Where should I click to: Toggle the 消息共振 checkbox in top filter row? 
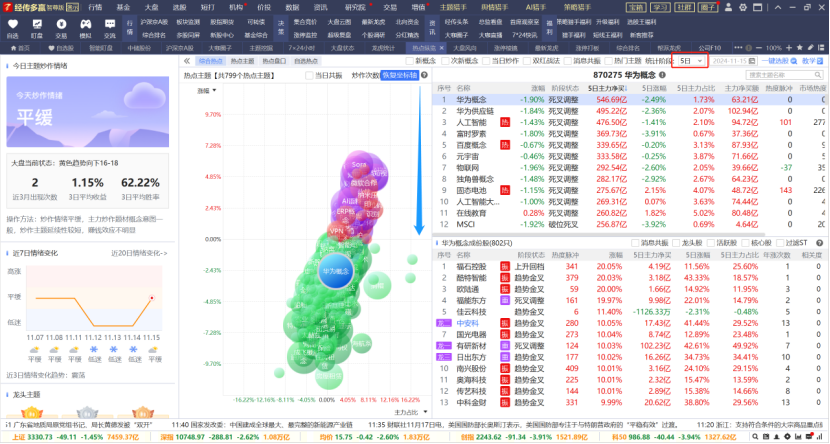(x=567, y=61)
